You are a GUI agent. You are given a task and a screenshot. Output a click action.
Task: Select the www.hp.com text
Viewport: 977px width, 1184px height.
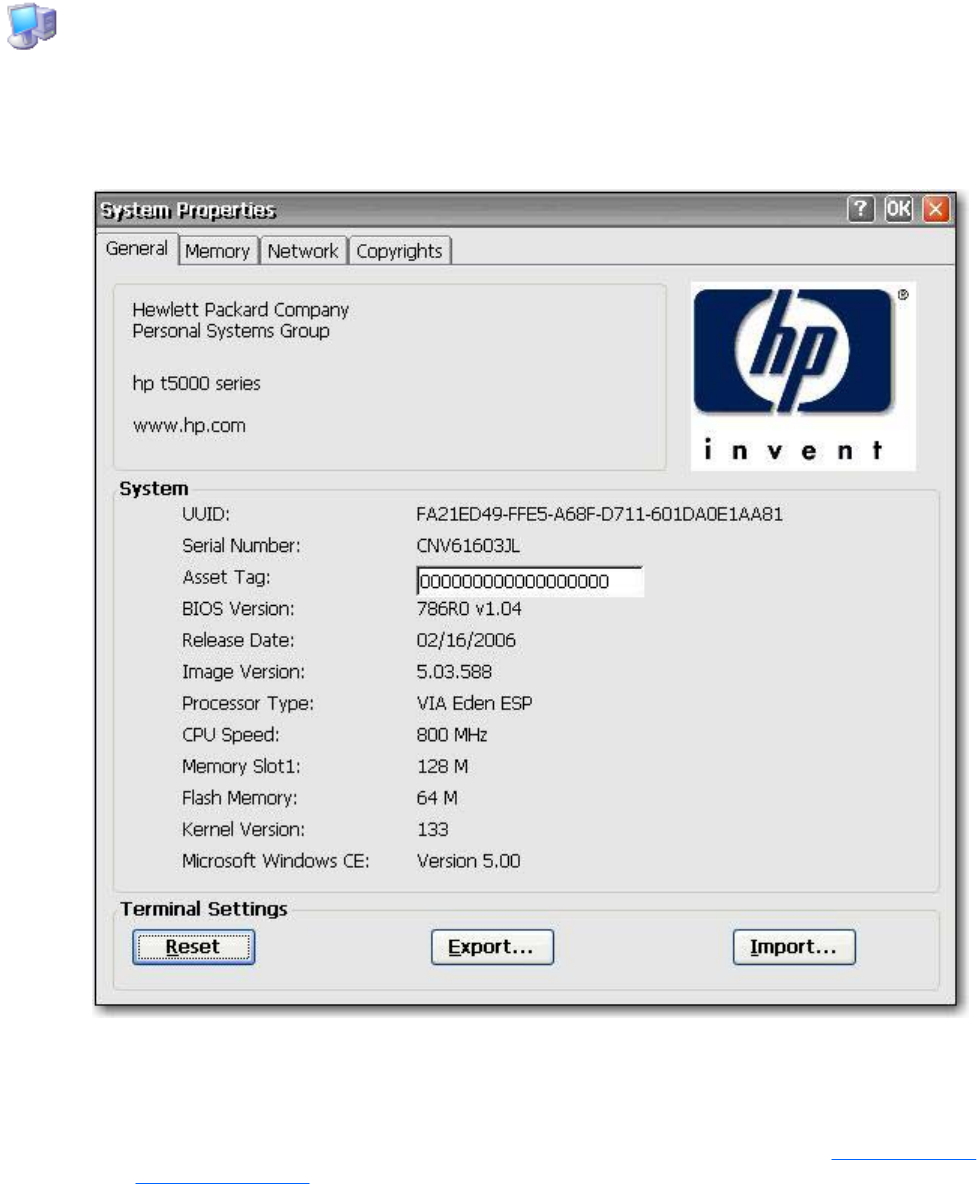190,426
